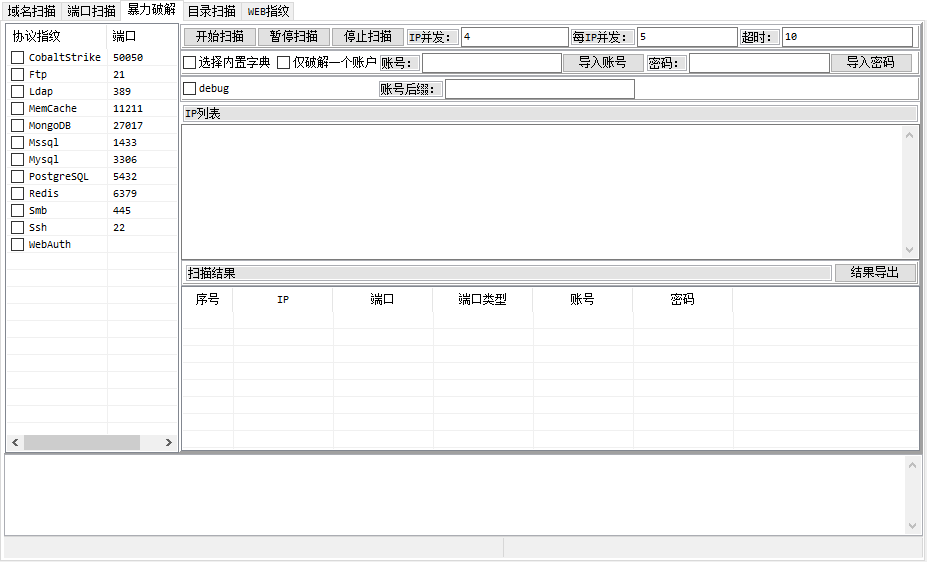The width and height of the screenshot is (927, 562).
Task: Click the 账号 column header in results
Action: click(582, 300)
